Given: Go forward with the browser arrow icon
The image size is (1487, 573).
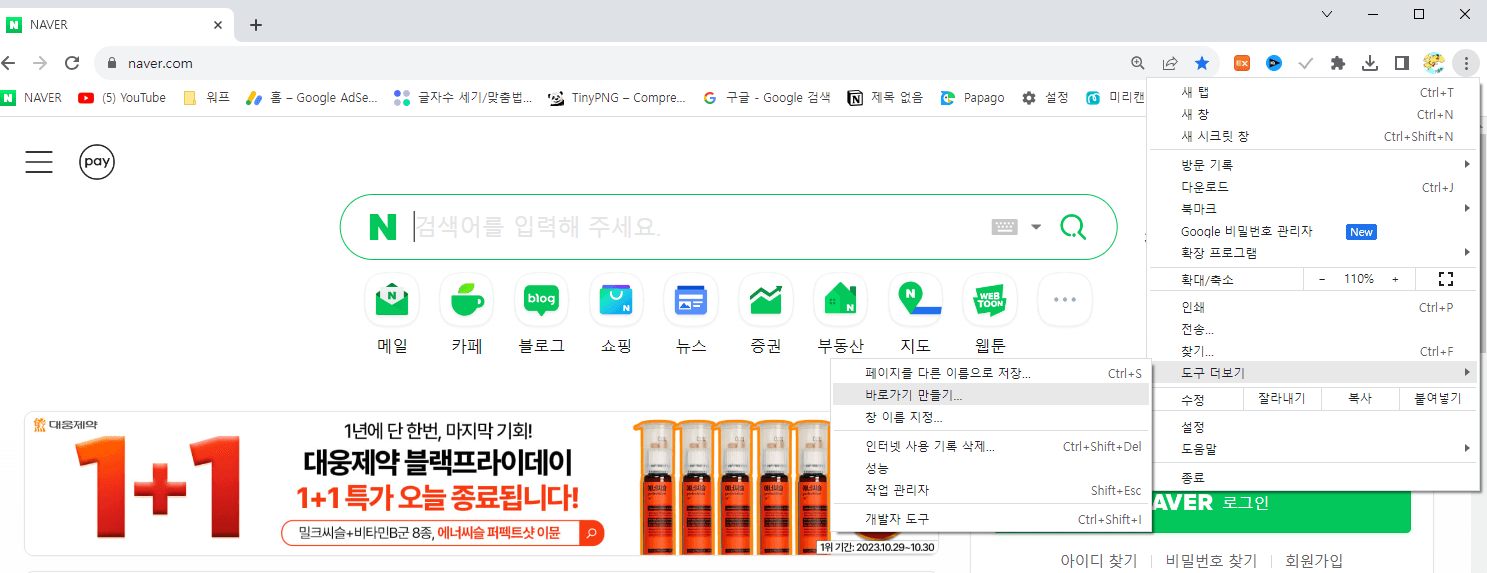Looking at the screenshot, I should 39,63.
